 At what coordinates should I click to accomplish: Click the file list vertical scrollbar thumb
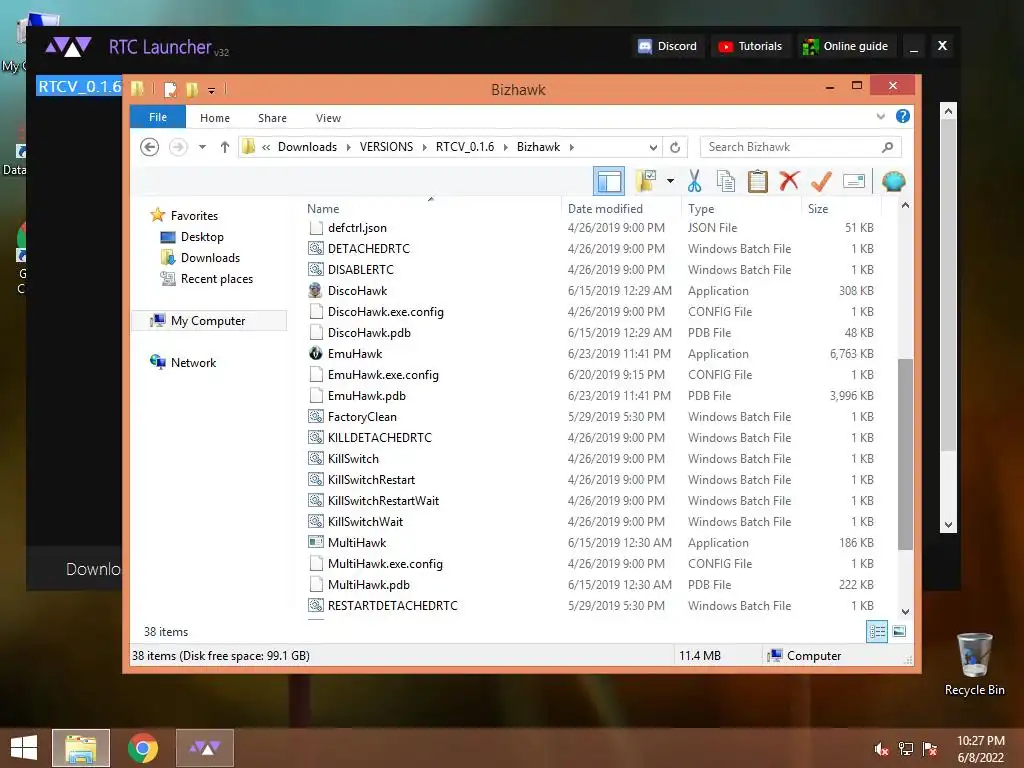tap(905, 454)
